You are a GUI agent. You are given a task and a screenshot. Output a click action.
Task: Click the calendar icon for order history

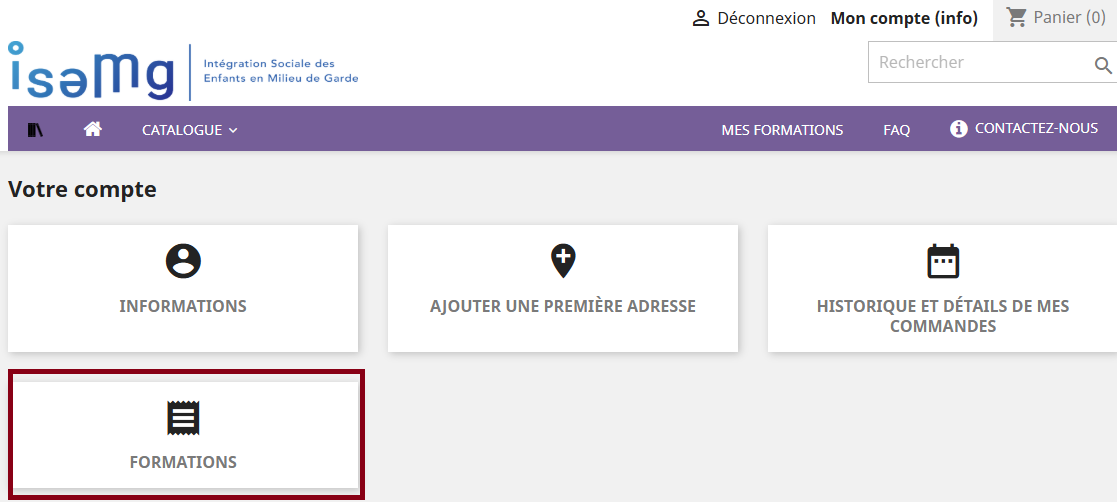click(943, 261)
